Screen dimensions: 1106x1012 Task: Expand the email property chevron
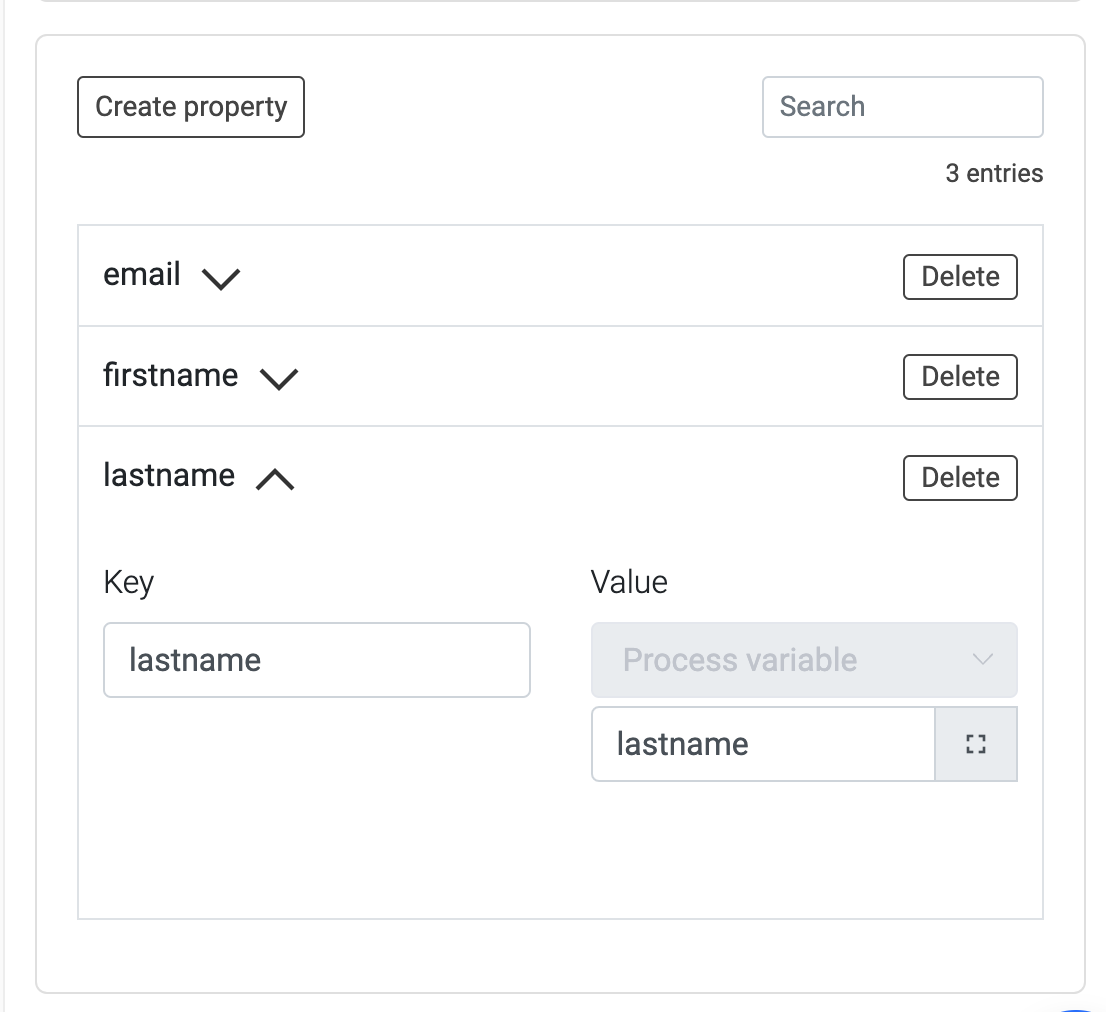pos(221,278)
